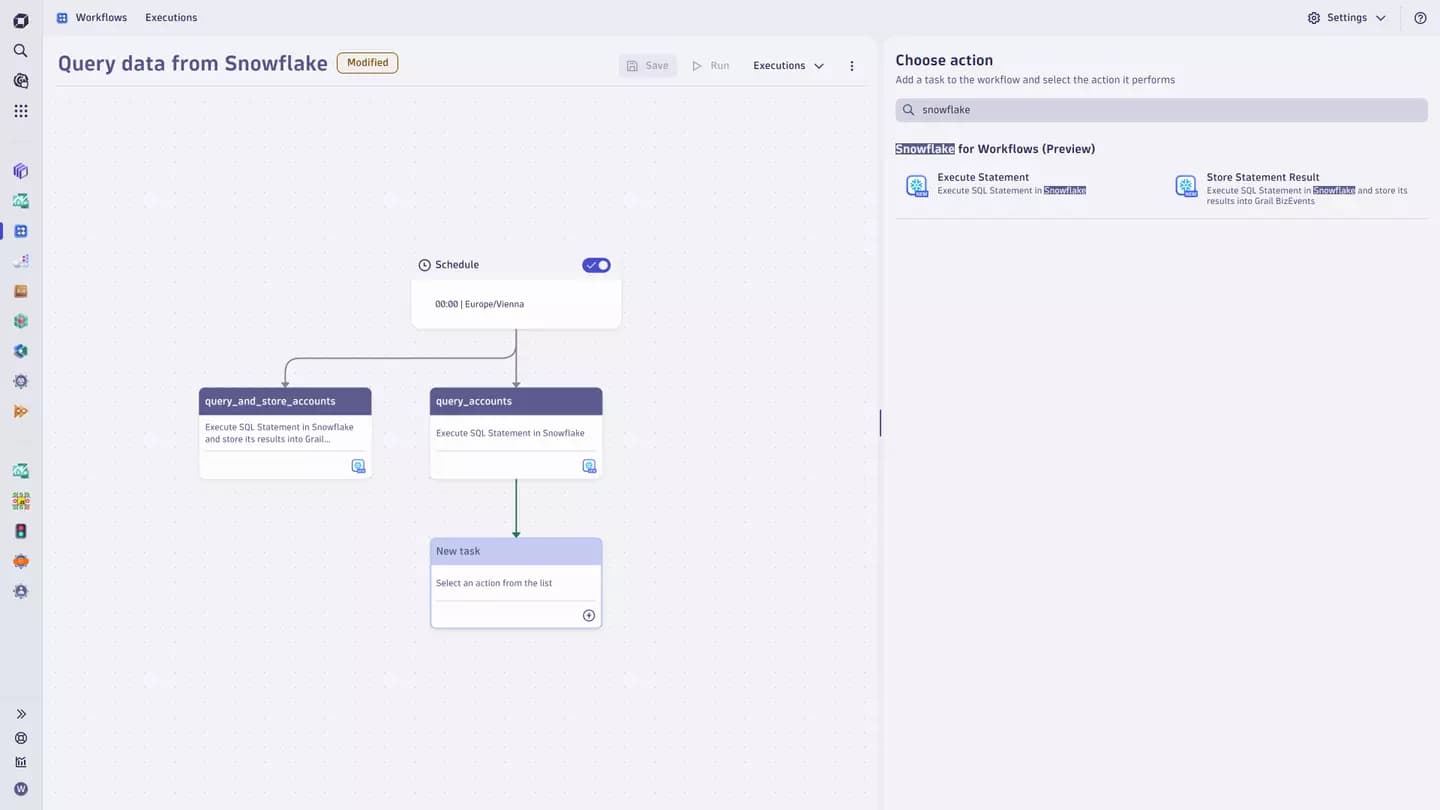The height and width of the screenshot is (810, 1440).
Task: Open the apps grid launcher icon
Action: pyautogui.click(x=21, y=111)
